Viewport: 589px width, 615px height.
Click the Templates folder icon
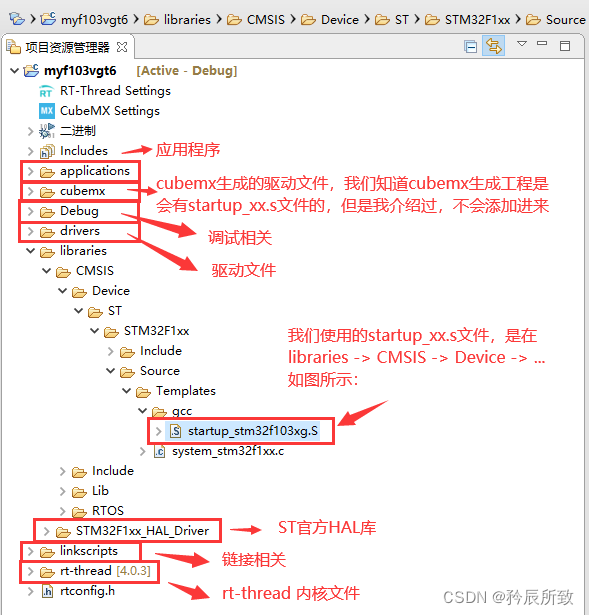click(143, 392)
